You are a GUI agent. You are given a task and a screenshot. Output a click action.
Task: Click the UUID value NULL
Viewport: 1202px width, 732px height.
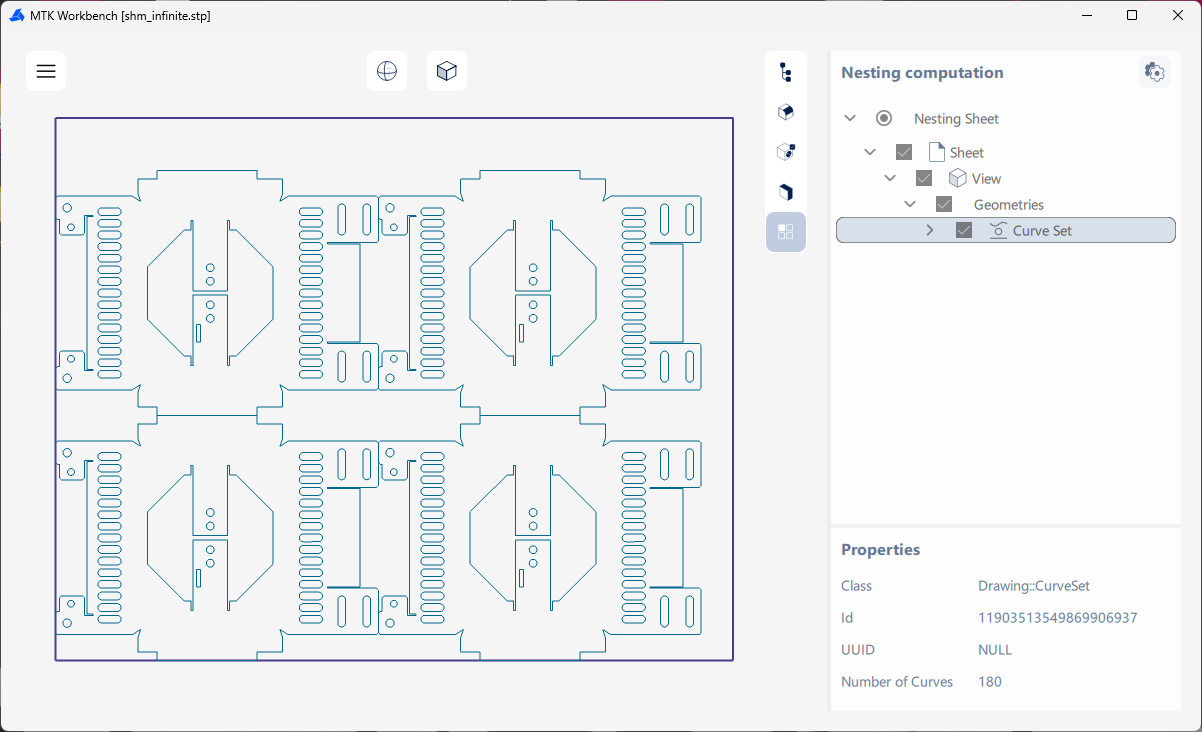click(995, 650)
